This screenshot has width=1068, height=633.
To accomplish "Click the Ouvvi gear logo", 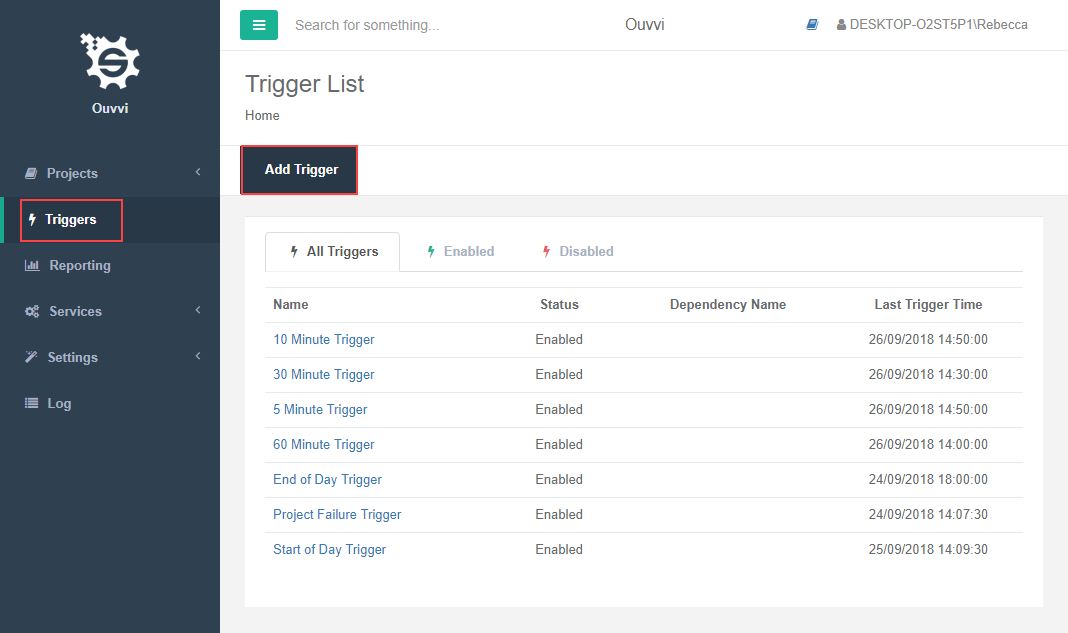I will click(110, 61).
